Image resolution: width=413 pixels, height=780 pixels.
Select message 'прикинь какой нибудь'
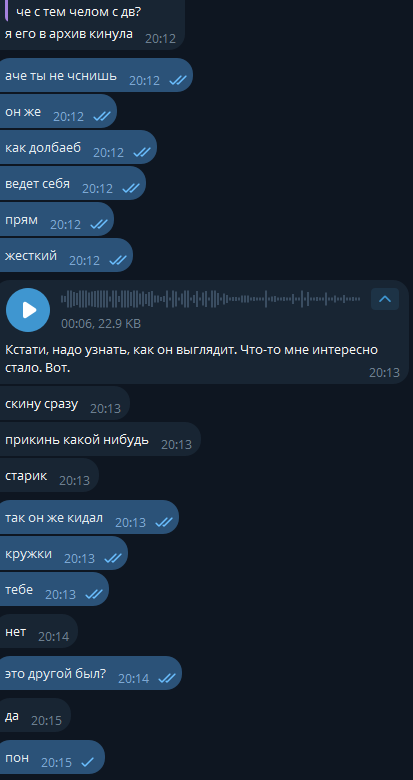tap(100, 439)
